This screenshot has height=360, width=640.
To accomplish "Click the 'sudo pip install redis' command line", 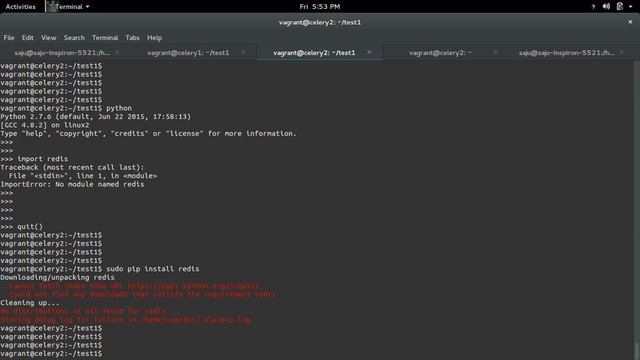I will click(x=100, y=269).
